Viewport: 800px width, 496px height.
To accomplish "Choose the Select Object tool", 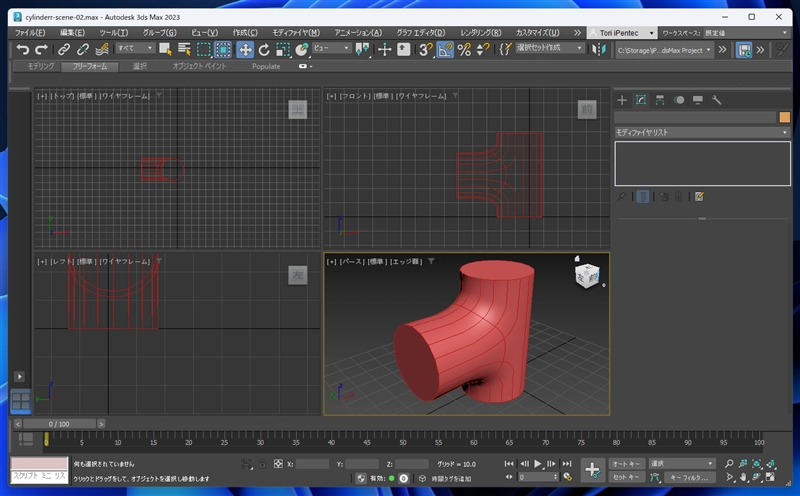I will pos(165,49).
